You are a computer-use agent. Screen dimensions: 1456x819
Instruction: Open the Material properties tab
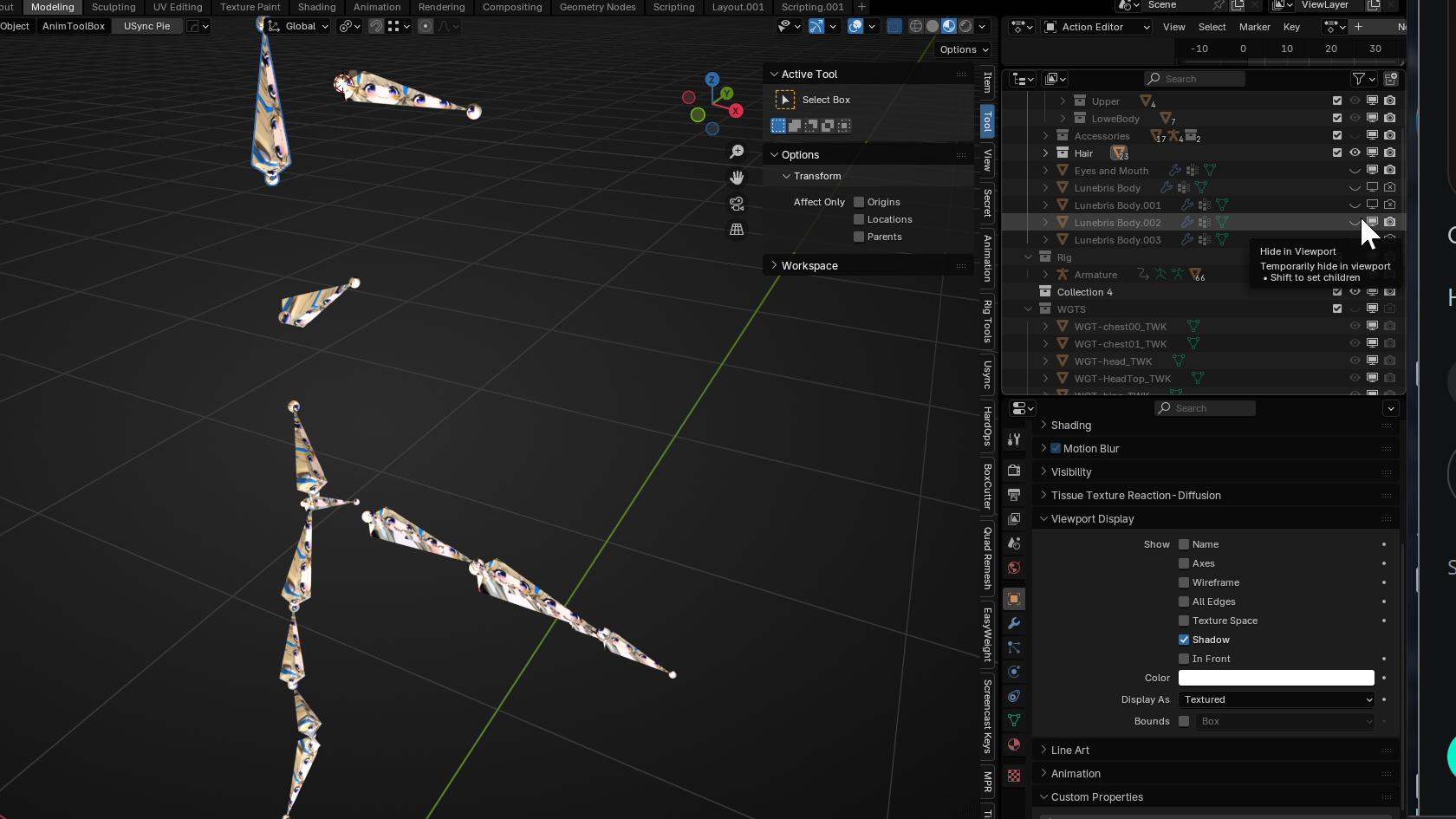pos(1014,744)
